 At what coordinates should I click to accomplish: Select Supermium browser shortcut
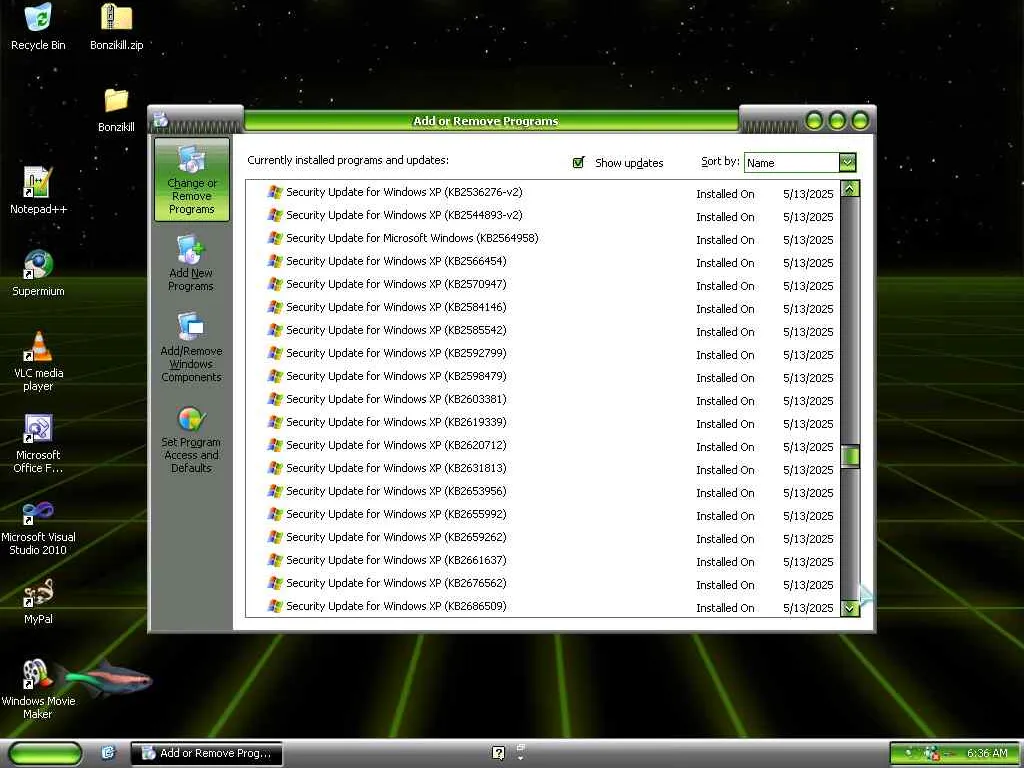(x=38, y=273)
